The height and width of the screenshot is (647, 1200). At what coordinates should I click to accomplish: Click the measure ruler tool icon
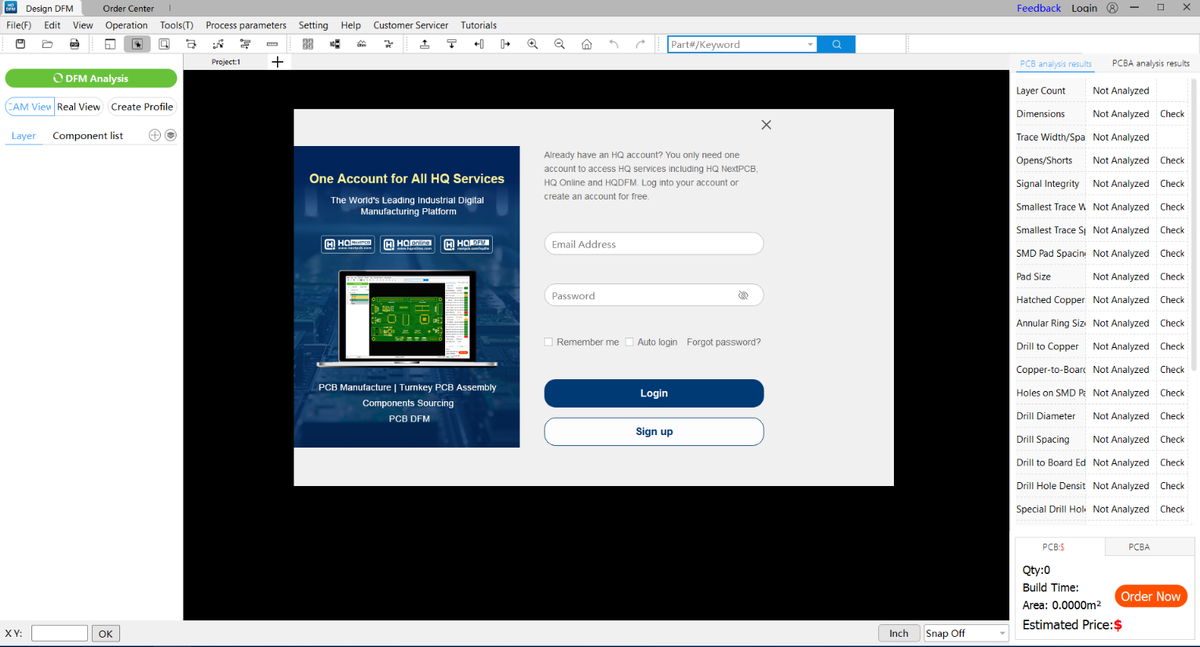272,44
